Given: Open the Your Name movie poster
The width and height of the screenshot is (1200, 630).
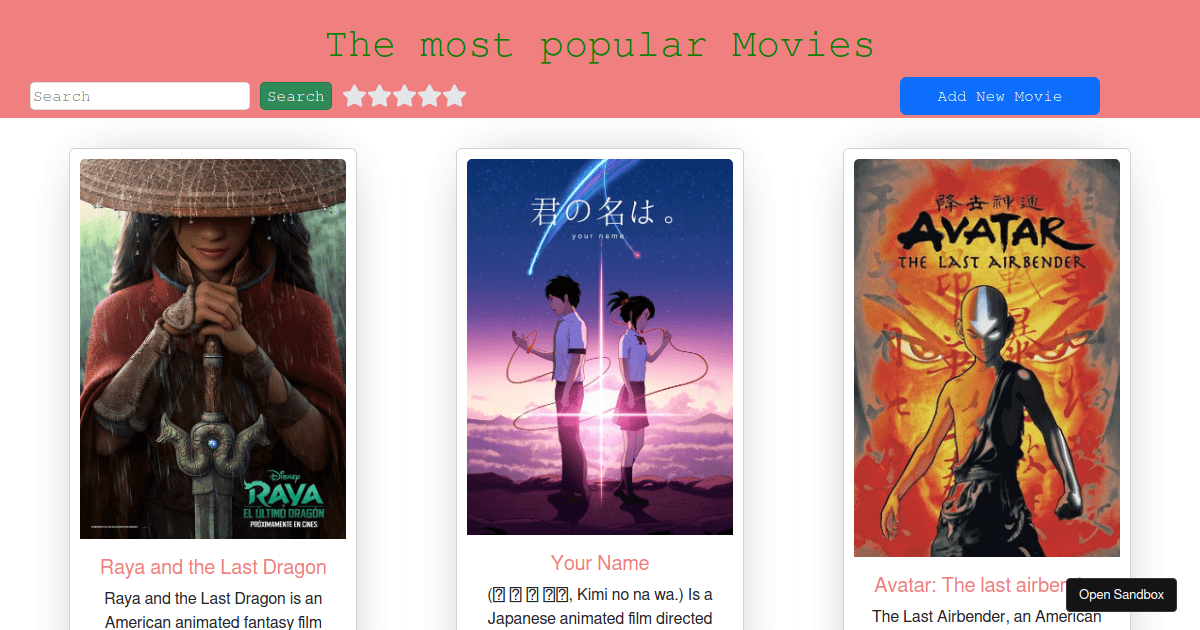Looking at the screenshot, I should pyautogui.click(x=600, y=347).
